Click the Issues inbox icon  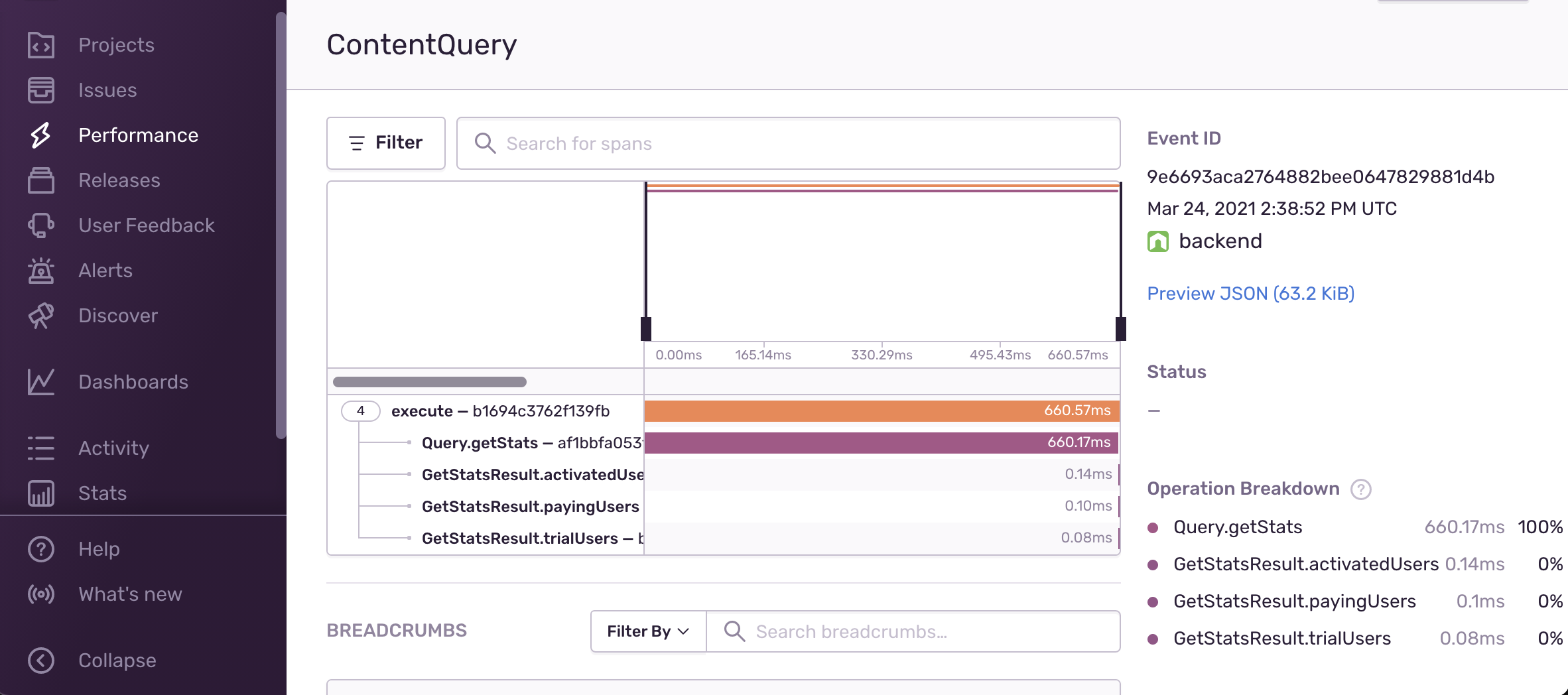click(x=41, y=90)
